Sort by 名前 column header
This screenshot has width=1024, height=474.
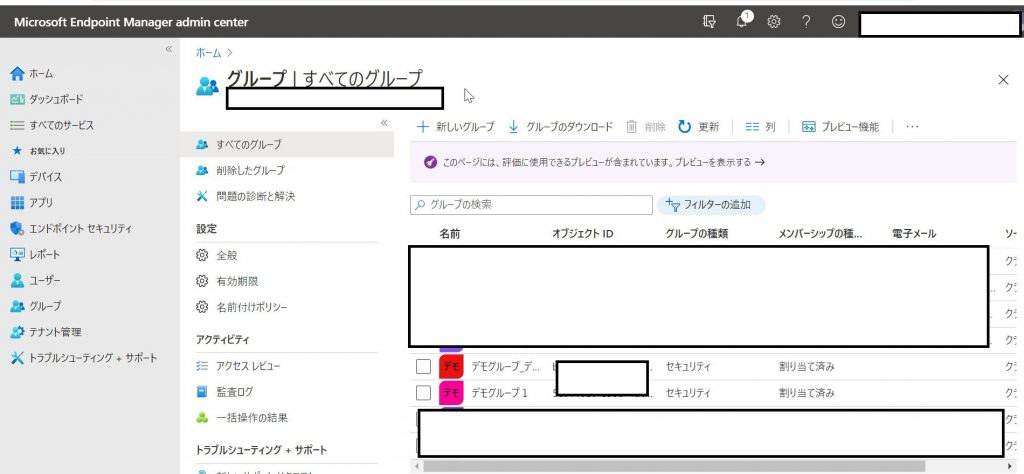[x=449, y=234]
